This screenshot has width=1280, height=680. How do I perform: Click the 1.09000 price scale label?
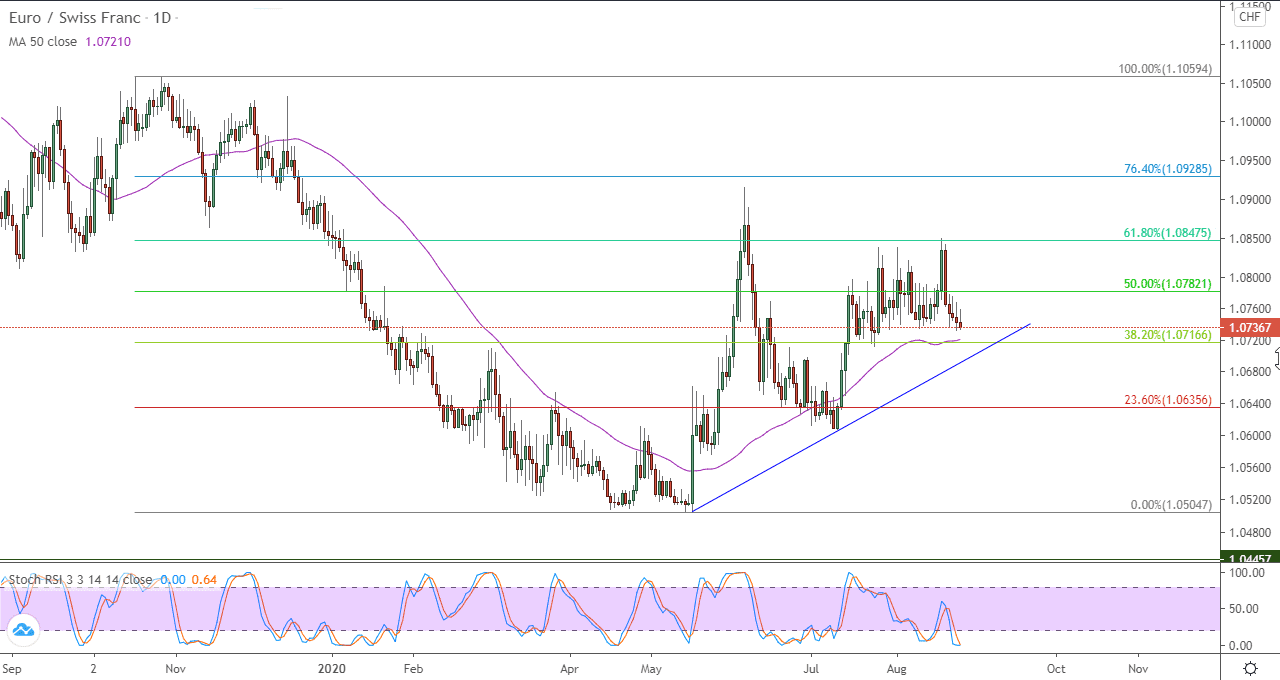point(1251,199)
